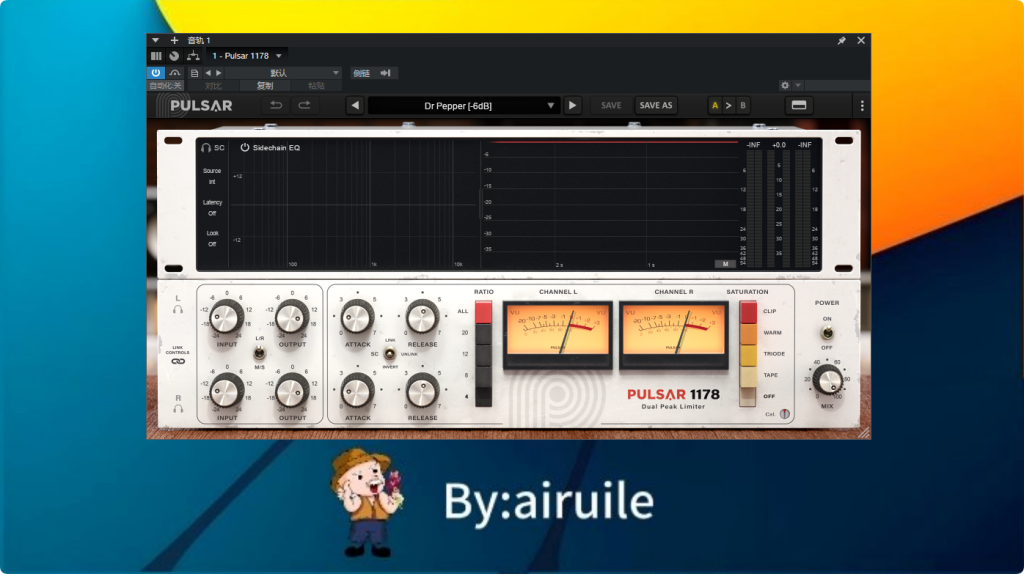The width and height of the screenshot is (1024, 574).
Task: Select the TAPE saturation button
Action: coord(748,375)
